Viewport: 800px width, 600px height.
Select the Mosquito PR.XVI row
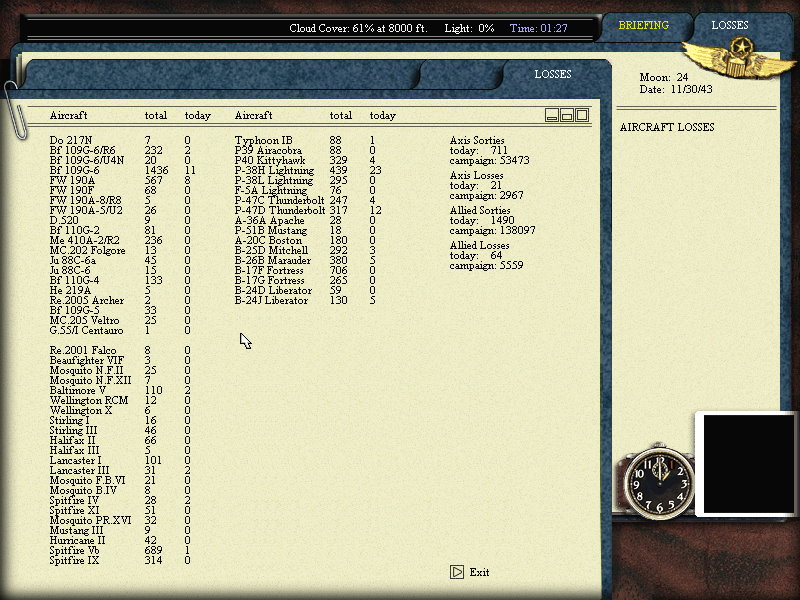(120, 520)
